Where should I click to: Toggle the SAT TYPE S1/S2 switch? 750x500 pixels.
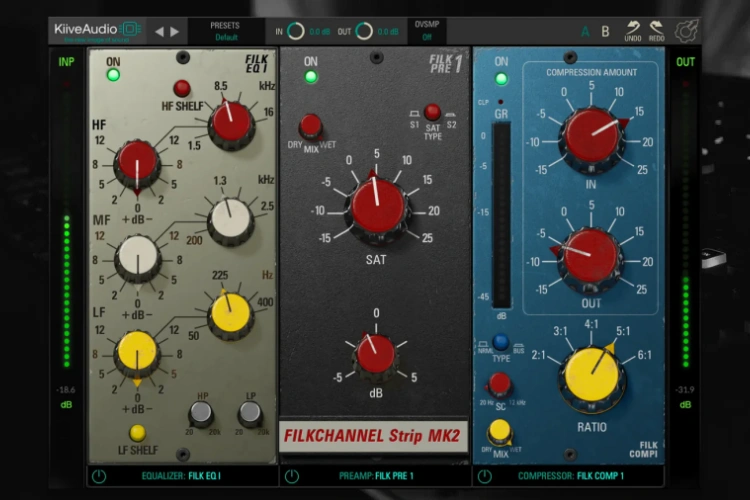click(x=432, y=112)
